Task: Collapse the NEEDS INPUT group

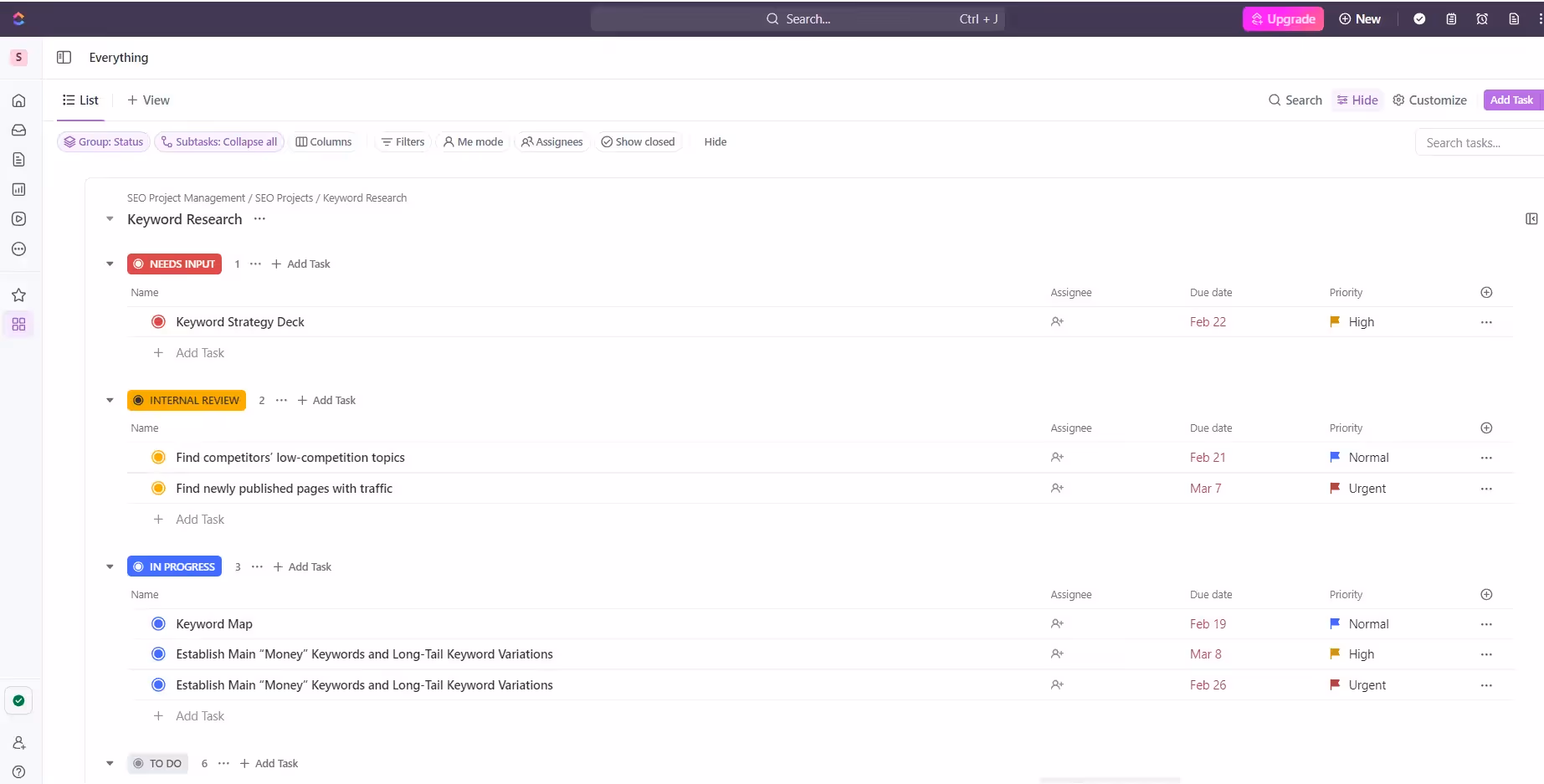Action: tap(110, 264)
